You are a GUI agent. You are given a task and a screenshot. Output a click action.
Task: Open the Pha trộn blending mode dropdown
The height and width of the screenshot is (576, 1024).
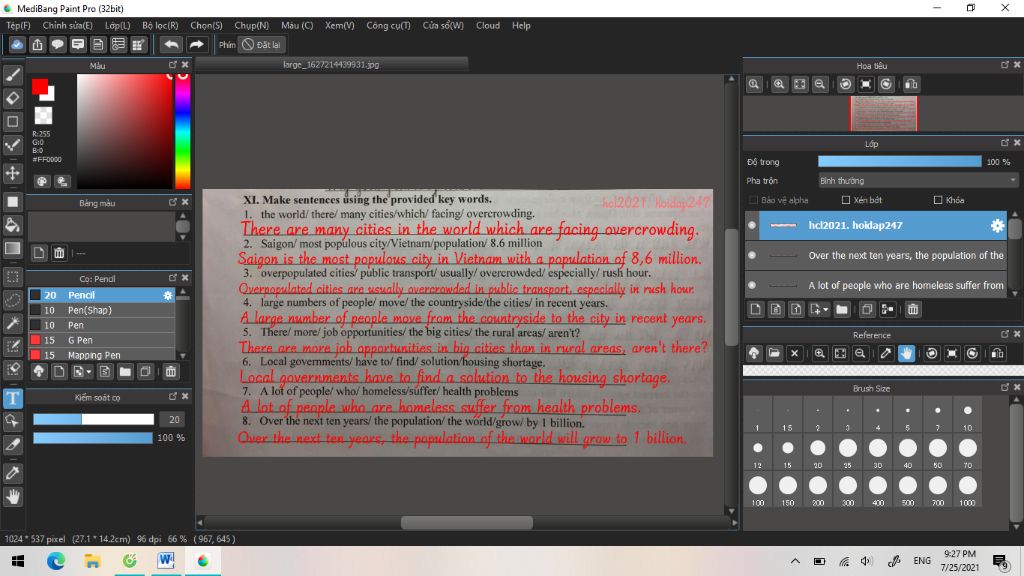coord(917,181)
